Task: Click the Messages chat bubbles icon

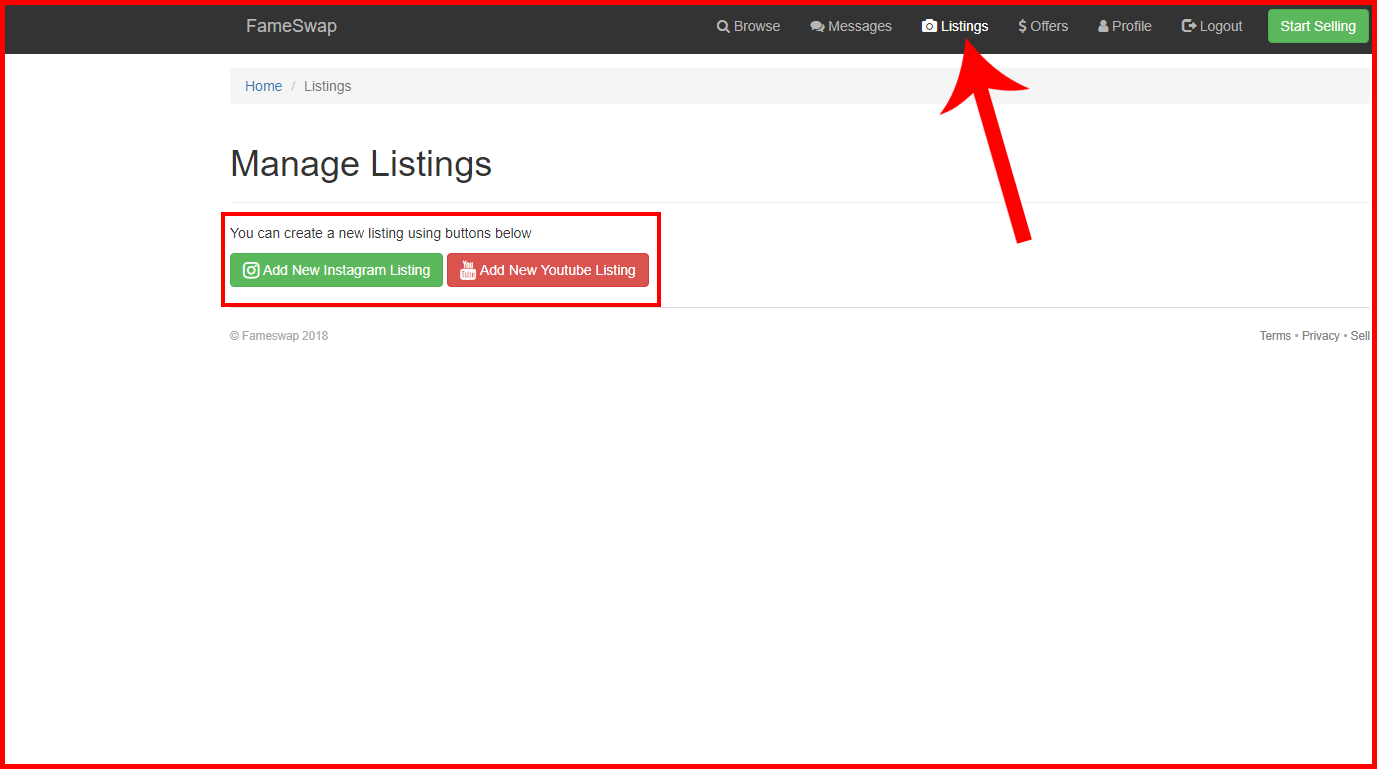Action: coord(817,26)
